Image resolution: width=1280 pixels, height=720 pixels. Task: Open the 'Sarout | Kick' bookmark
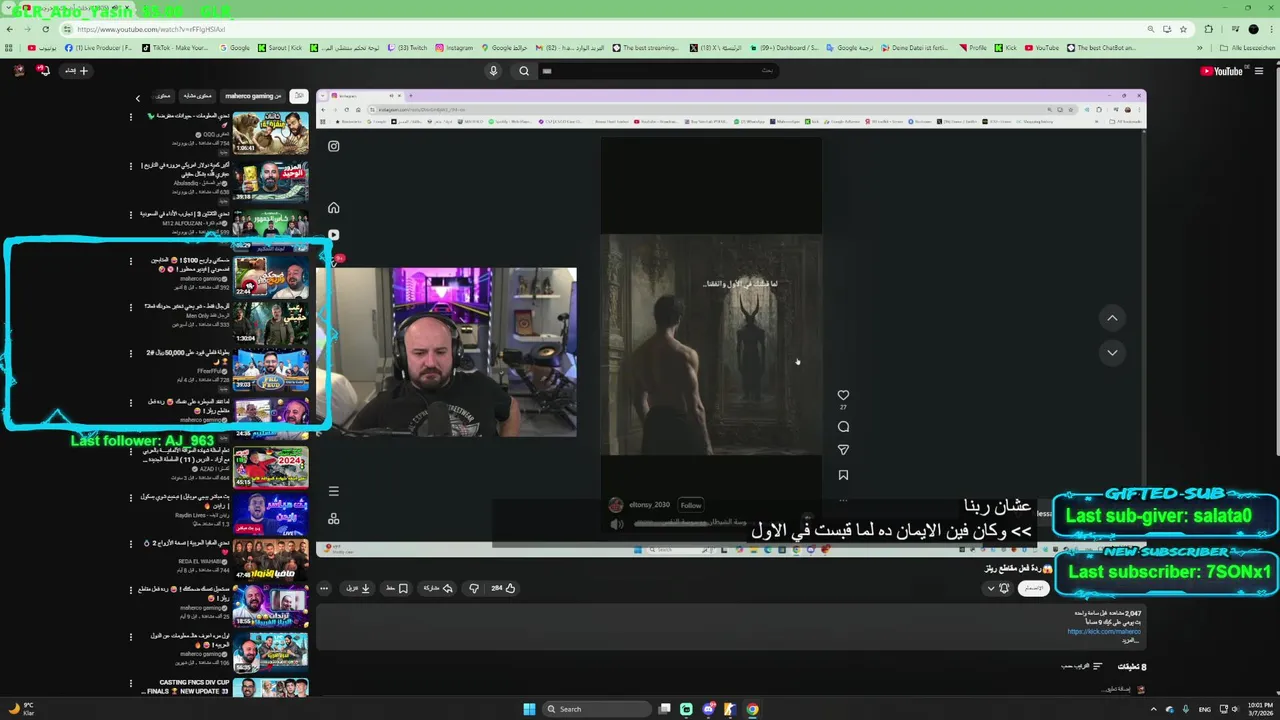coord(281,48)
